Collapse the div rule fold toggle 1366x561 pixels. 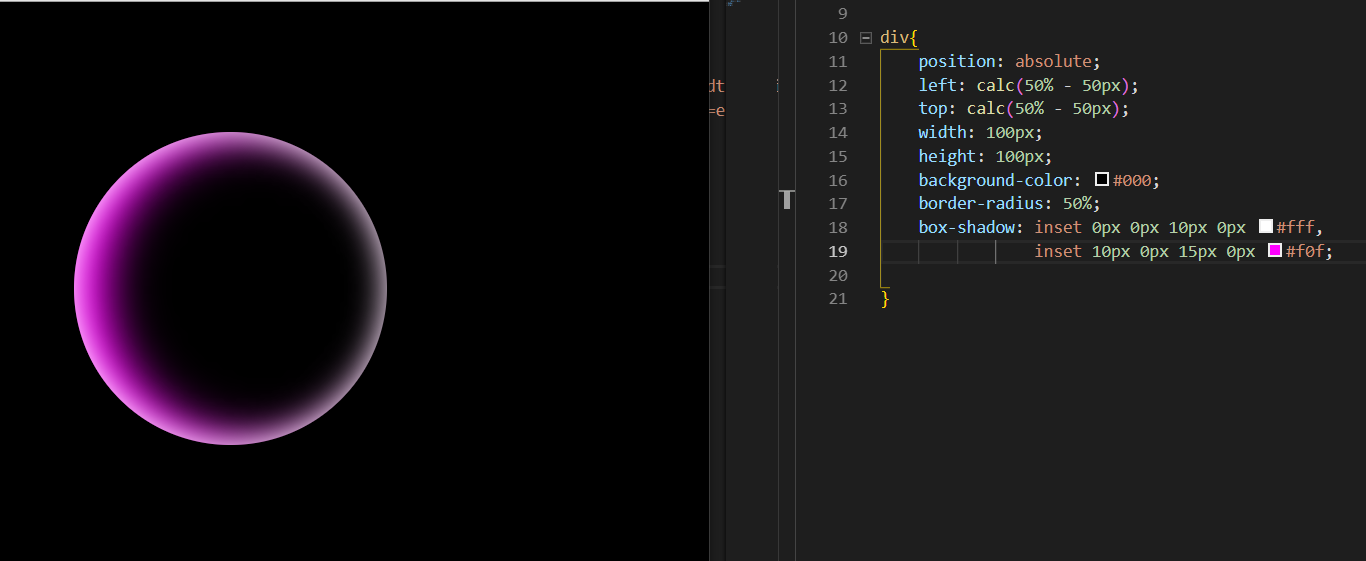point(865,38)
